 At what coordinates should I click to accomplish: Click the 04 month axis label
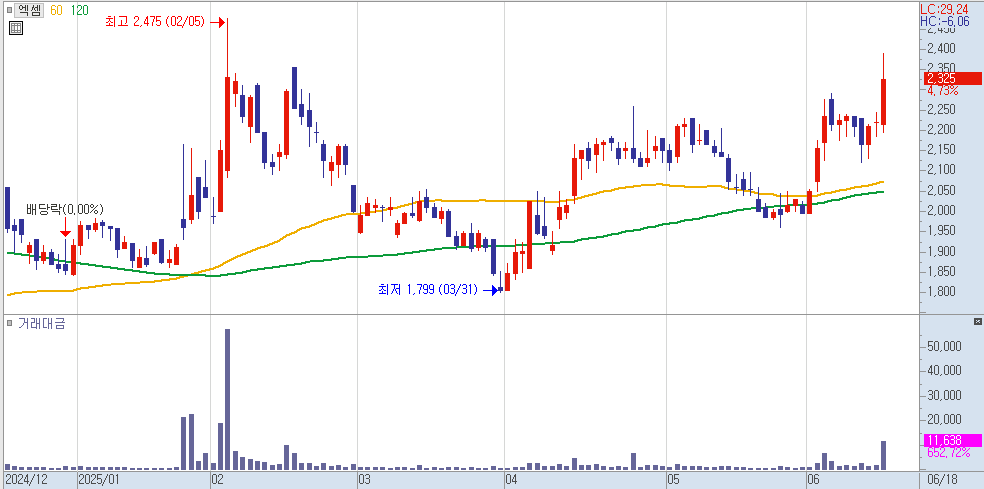tap(511, 480)
